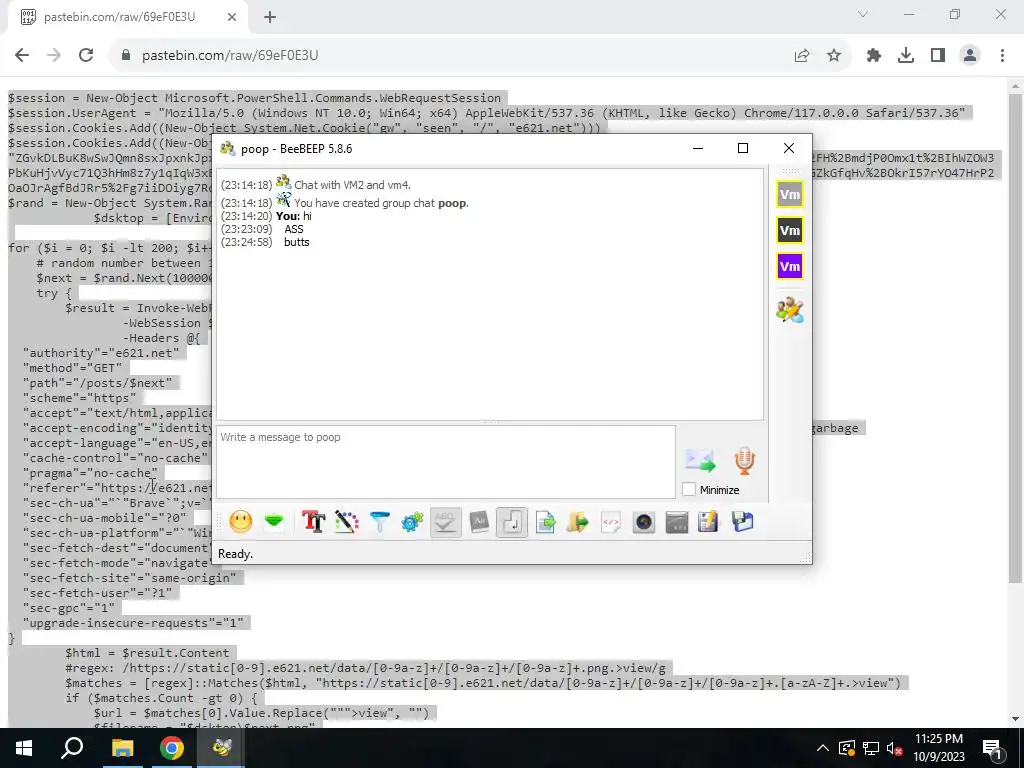The height and width of the screenshot is (768, 1024).
Task: Open Windows taskbar search
Action: tap(72, 748)
